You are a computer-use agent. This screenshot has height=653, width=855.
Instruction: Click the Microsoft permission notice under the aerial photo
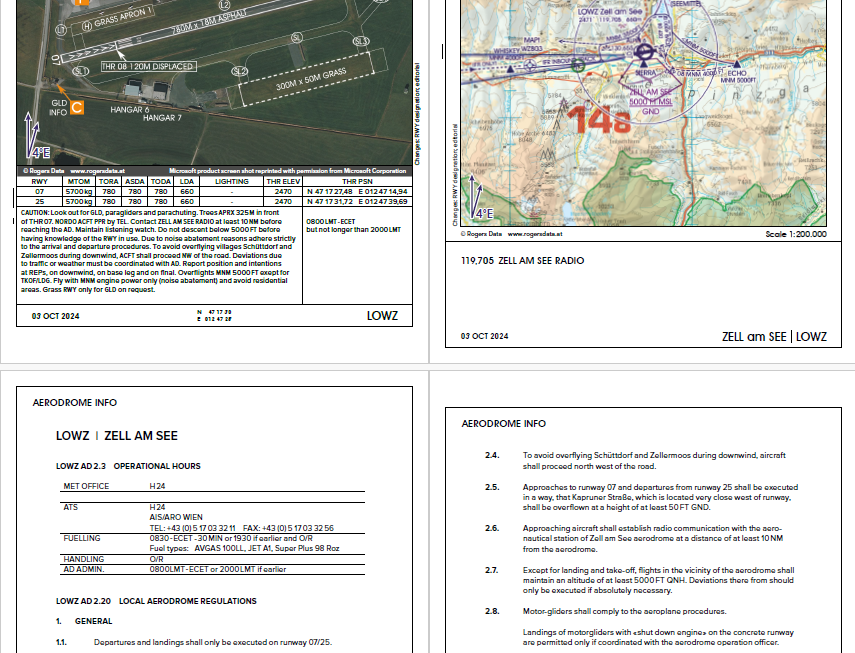(287, 171)
